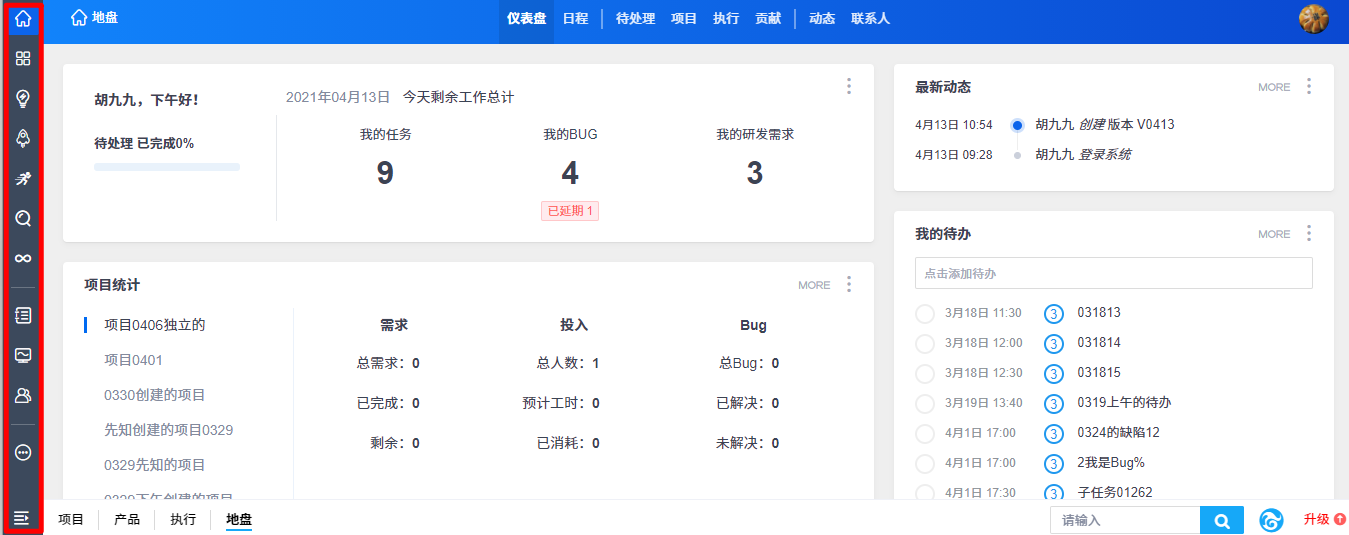Open the home (地盘) icon in the sidebar
This screenshot has height=535, width=1349.
point(23,19)
